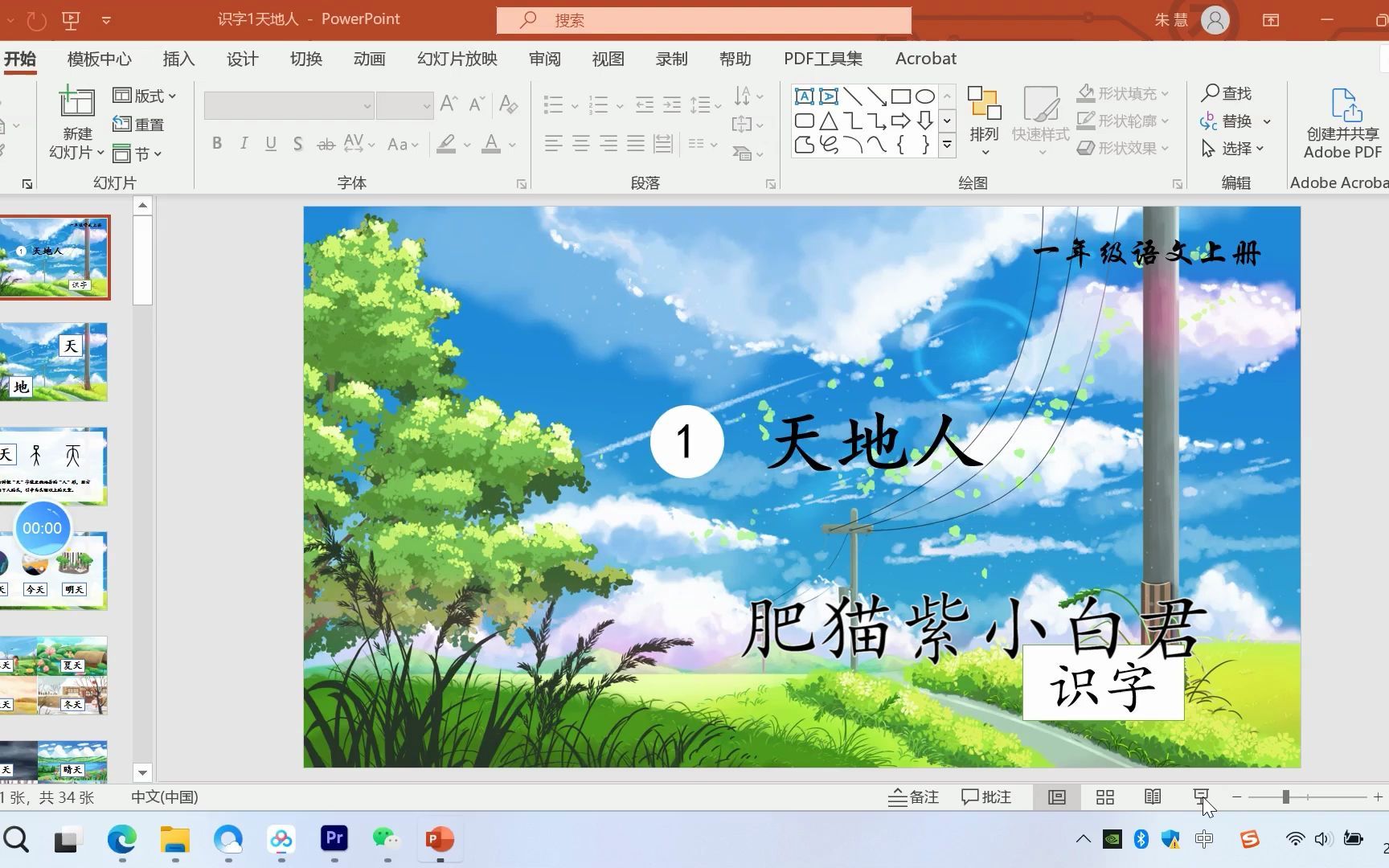Click the New Slide icon
Image resolution: width=1389 pixels, height=868 pixels.
(76, 103)
